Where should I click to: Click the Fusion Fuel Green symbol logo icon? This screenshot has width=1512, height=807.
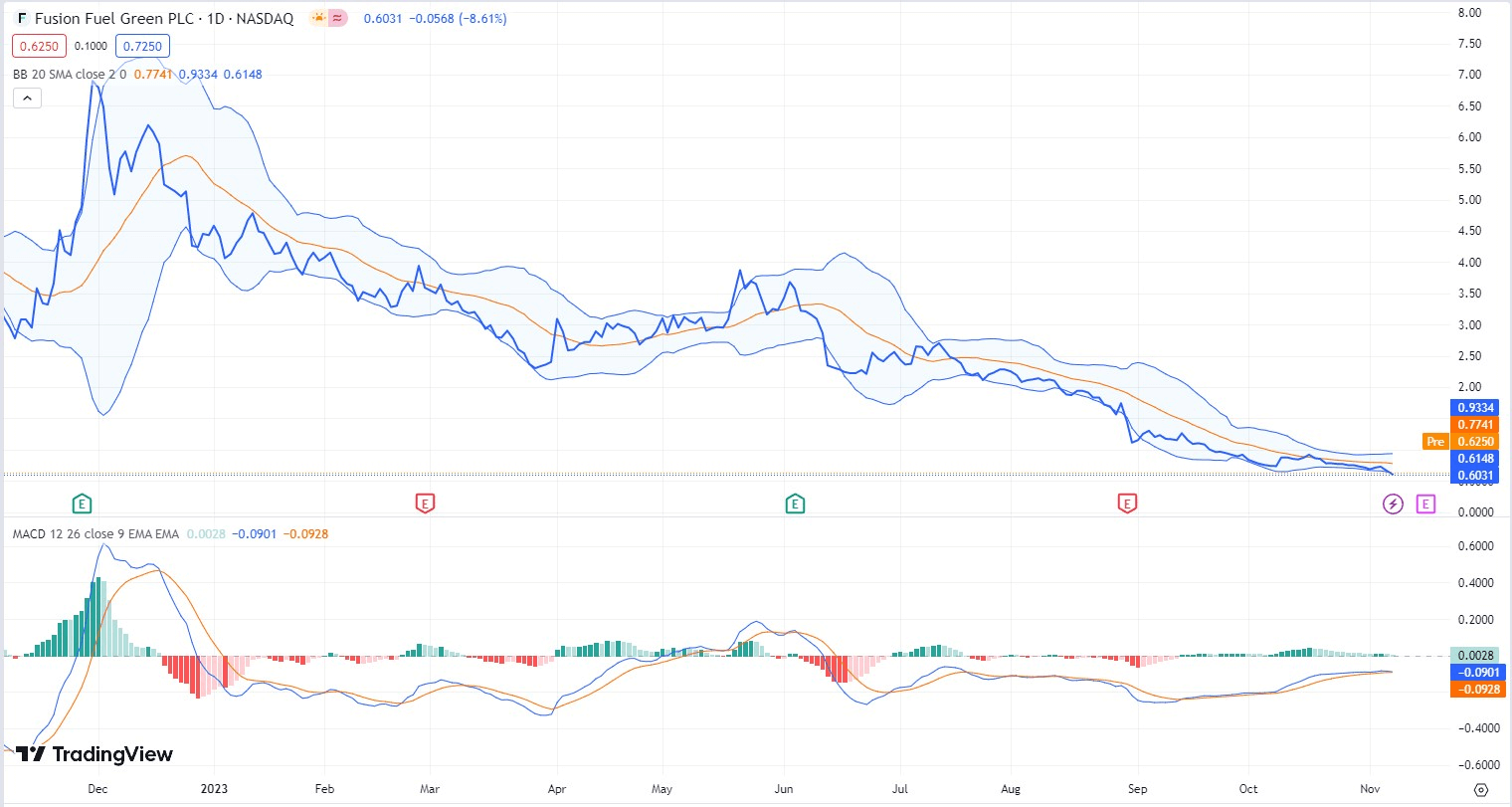22,18
